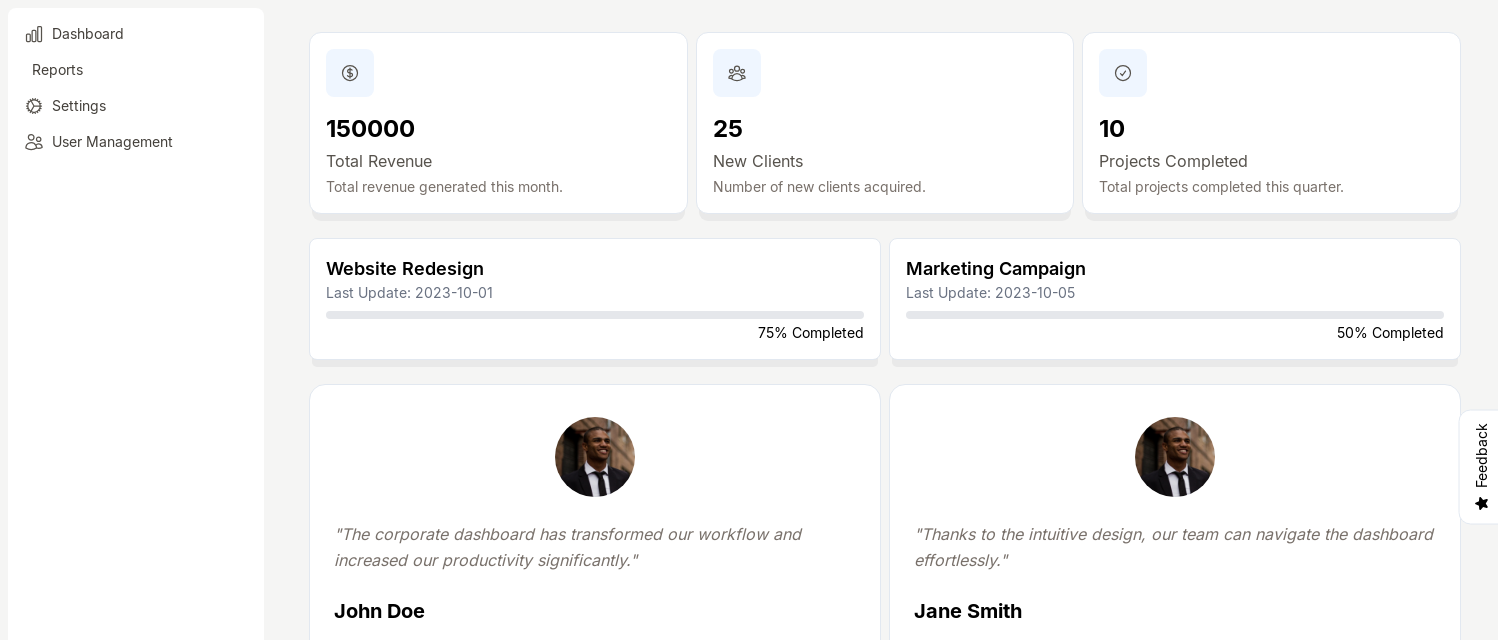Click the 25 new clients figure

pyautogui.click(x=727, y=129)
